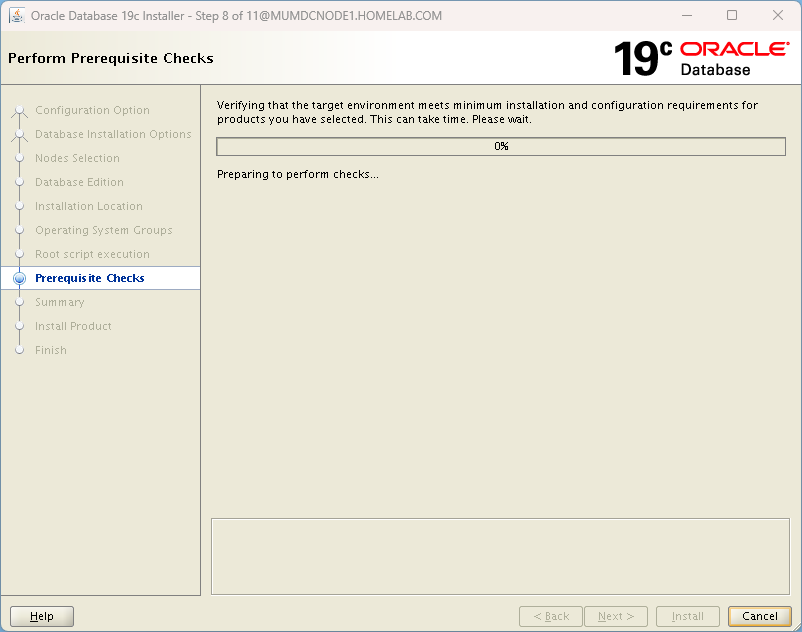
Task: Open Help for prerequisite checks
Action: [x=41, y=616]
